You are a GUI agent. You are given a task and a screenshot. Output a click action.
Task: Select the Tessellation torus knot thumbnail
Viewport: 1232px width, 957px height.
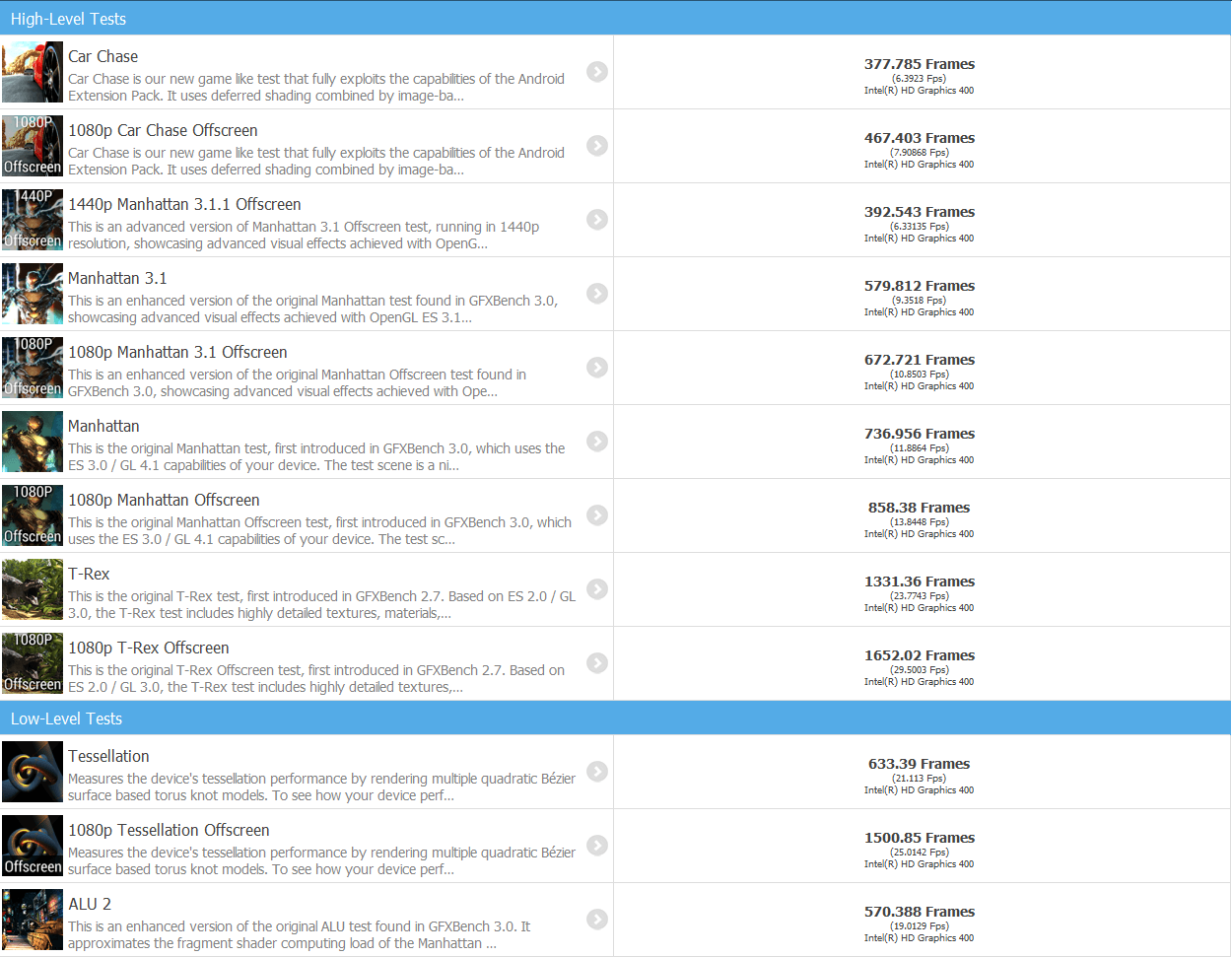33,772
